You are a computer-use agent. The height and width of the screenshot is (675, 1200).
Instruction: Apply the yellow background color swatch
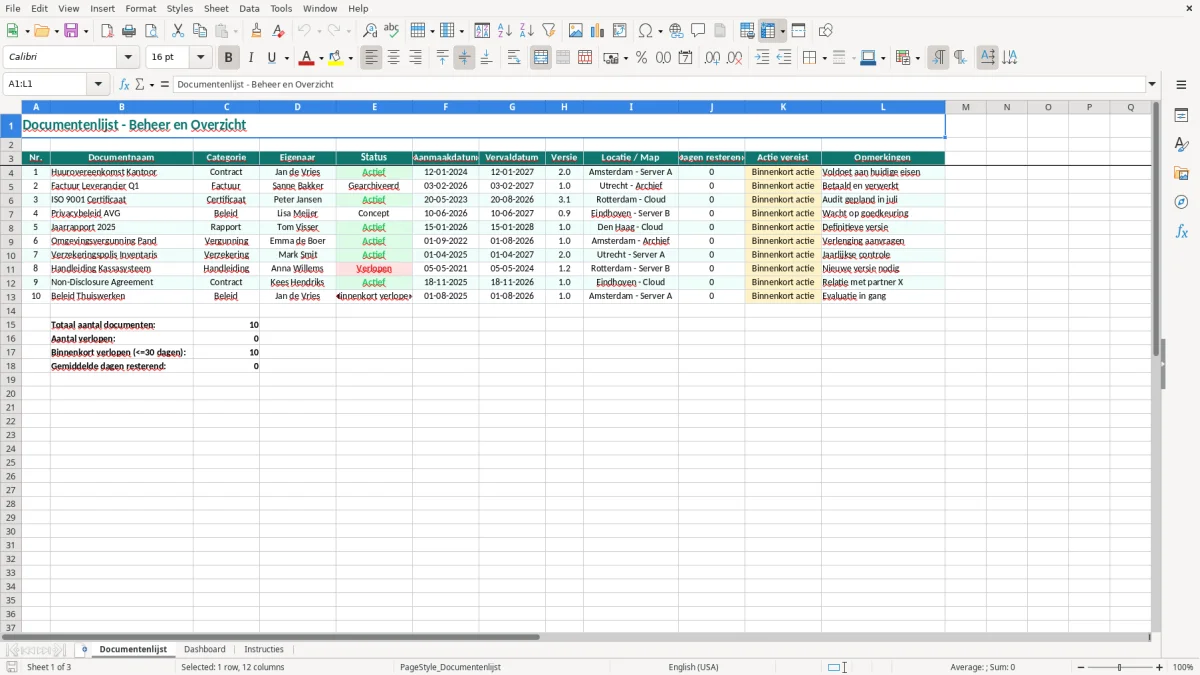336,58
